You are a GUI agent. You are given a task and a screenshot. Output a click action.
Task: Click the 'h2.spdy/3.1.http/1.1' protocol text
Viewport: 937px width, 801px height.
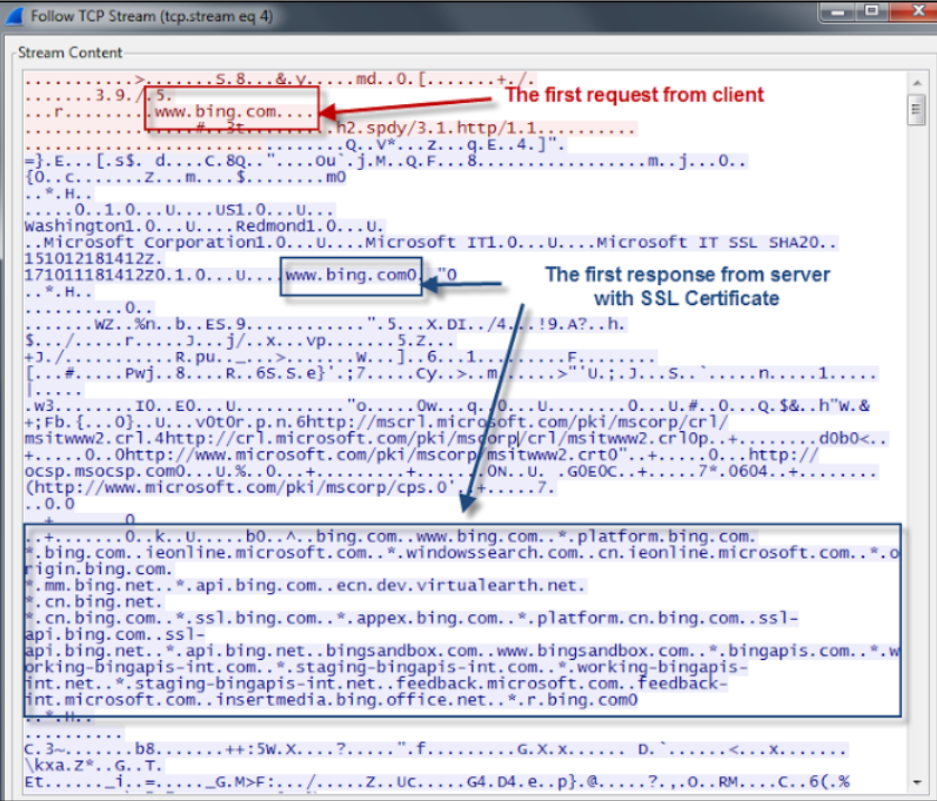436,128
